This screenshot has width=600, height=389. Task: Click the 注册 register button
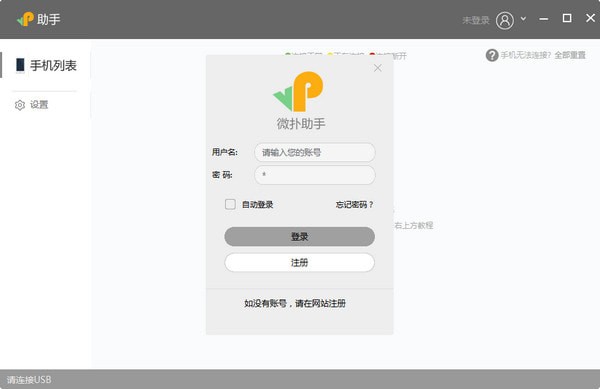pyautogui.click(x=299, y=262)
